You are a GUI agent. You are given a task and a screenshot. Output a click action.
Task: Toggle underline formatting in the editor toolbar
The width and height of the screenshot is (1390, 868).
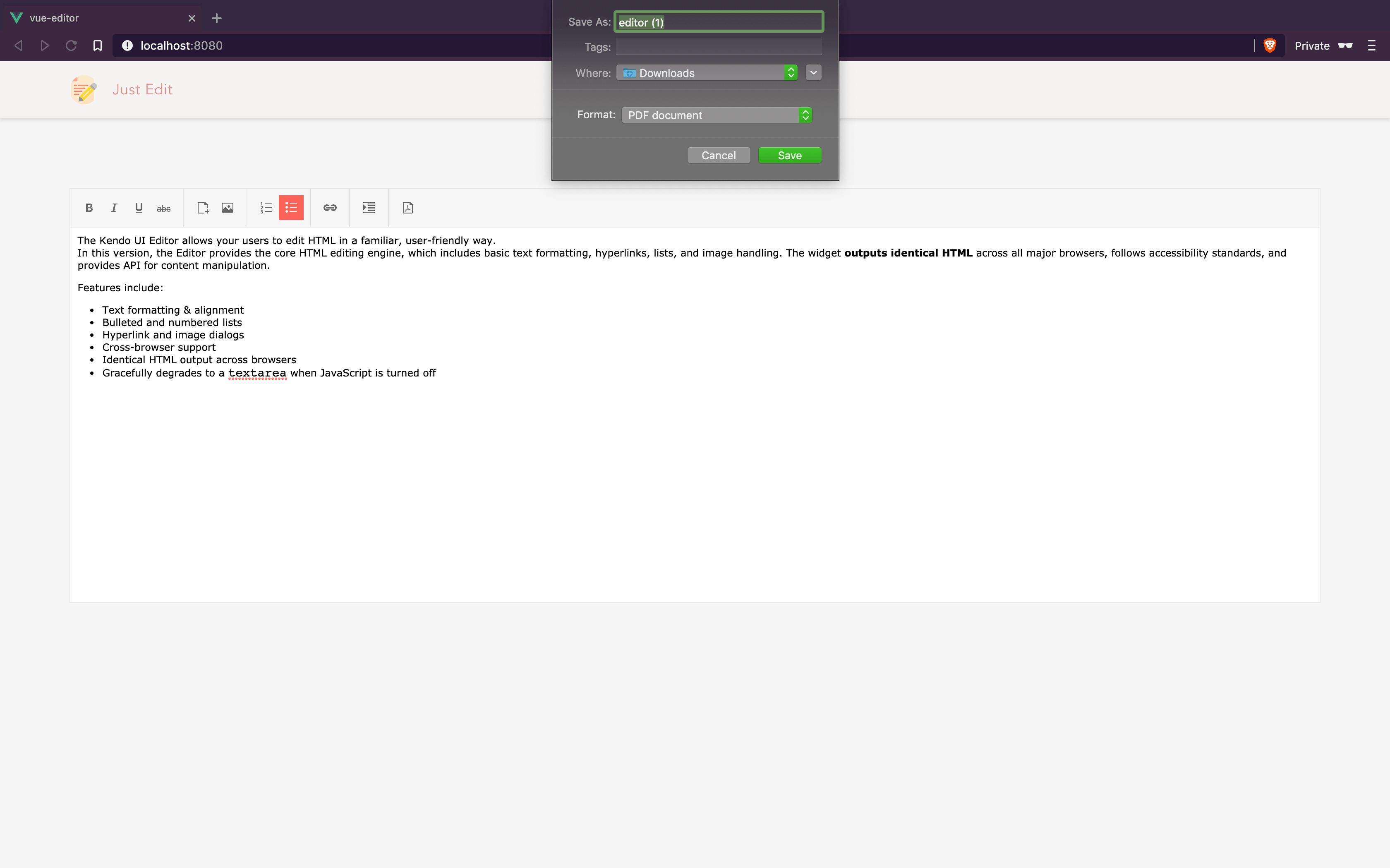(138, 208)
